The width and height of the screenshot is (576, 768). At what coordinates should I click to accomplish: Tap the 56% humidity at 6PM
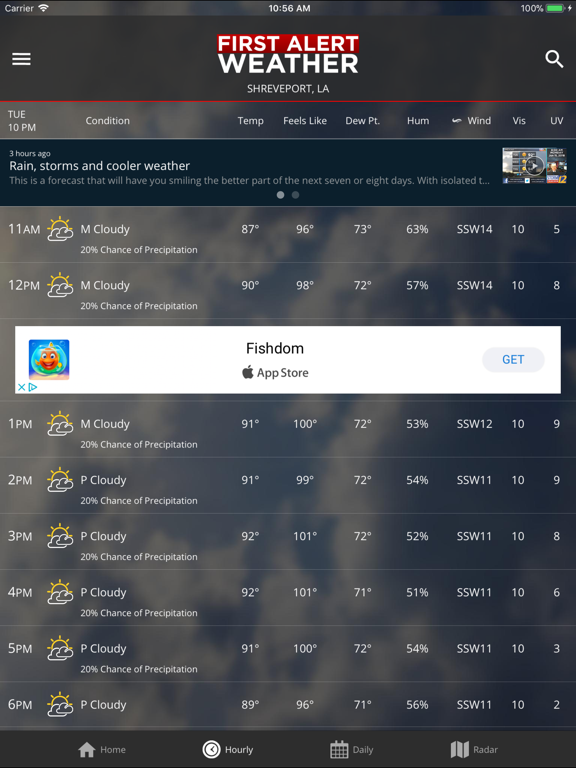click(x=417, y=704)
